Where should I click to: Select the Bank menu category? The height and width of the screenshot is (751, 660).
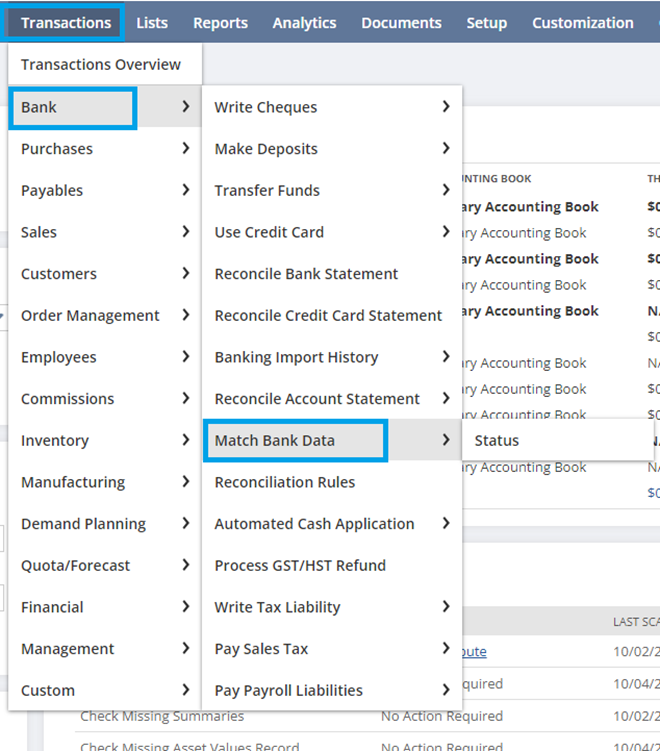(72, 107)
